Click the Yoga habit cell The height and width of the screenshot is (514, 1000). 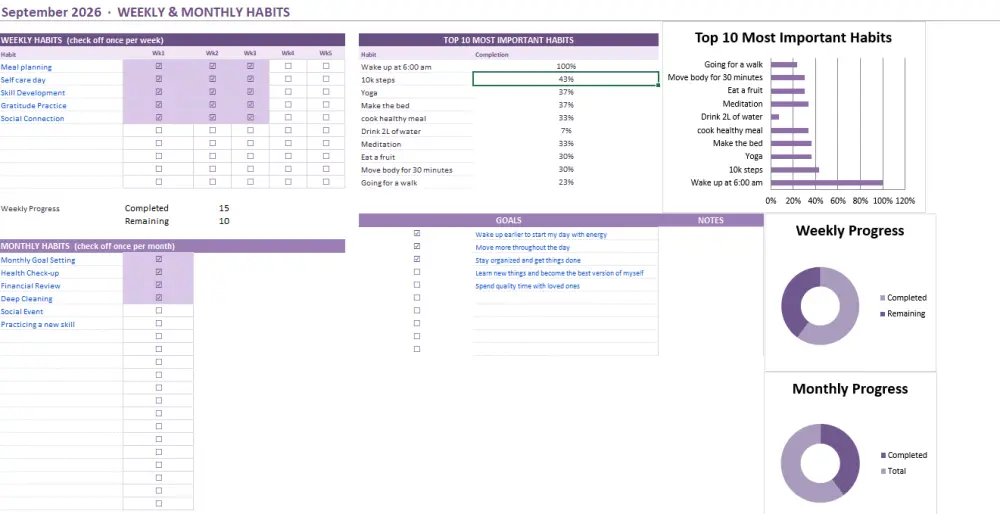pos(416,92)
